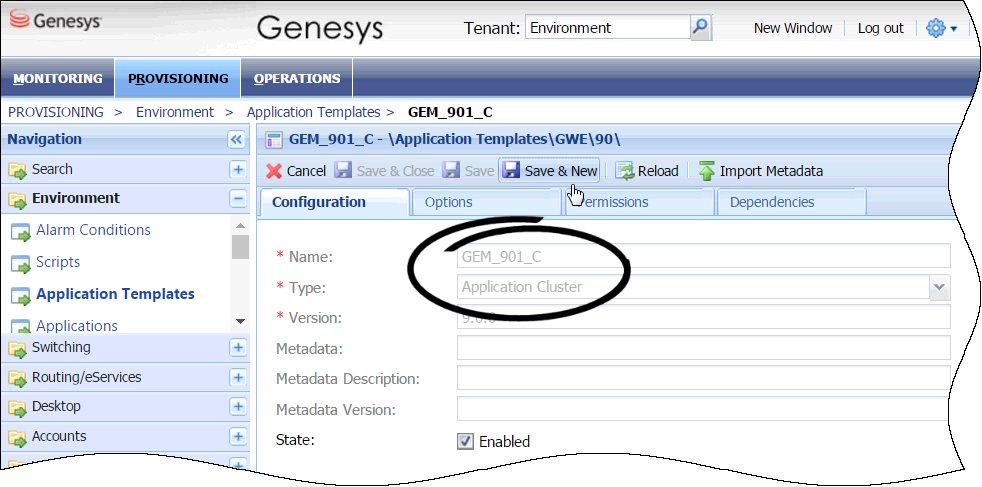Click the Metadata Description input field
This screenshot has height=487, width=982.
[x=702, y=379]
